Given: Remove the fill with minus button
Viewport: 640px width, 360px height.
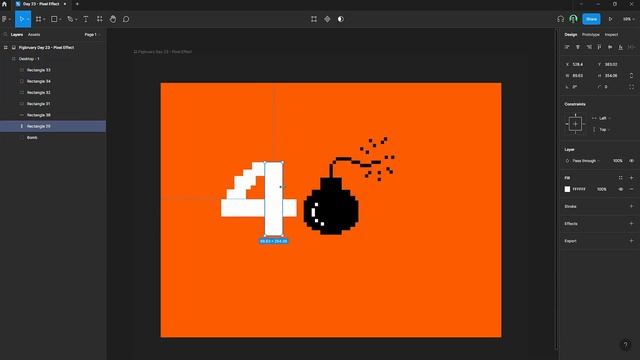Looking at the screenshot, I should 631,189.
